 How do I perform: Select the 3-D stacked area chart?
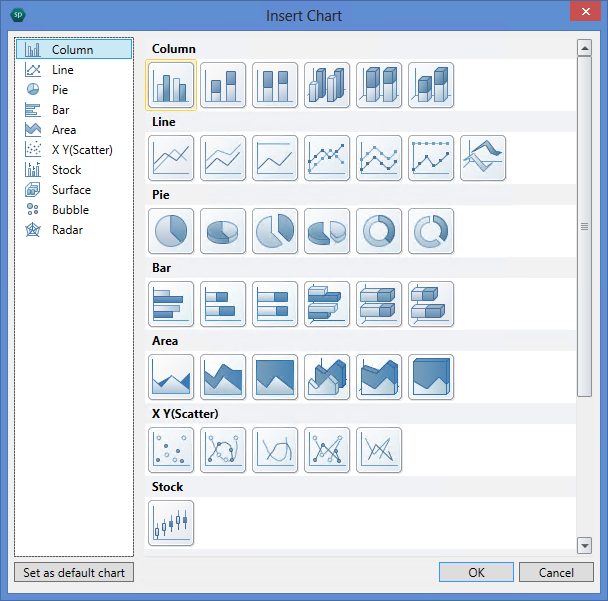tap(379, 377)
